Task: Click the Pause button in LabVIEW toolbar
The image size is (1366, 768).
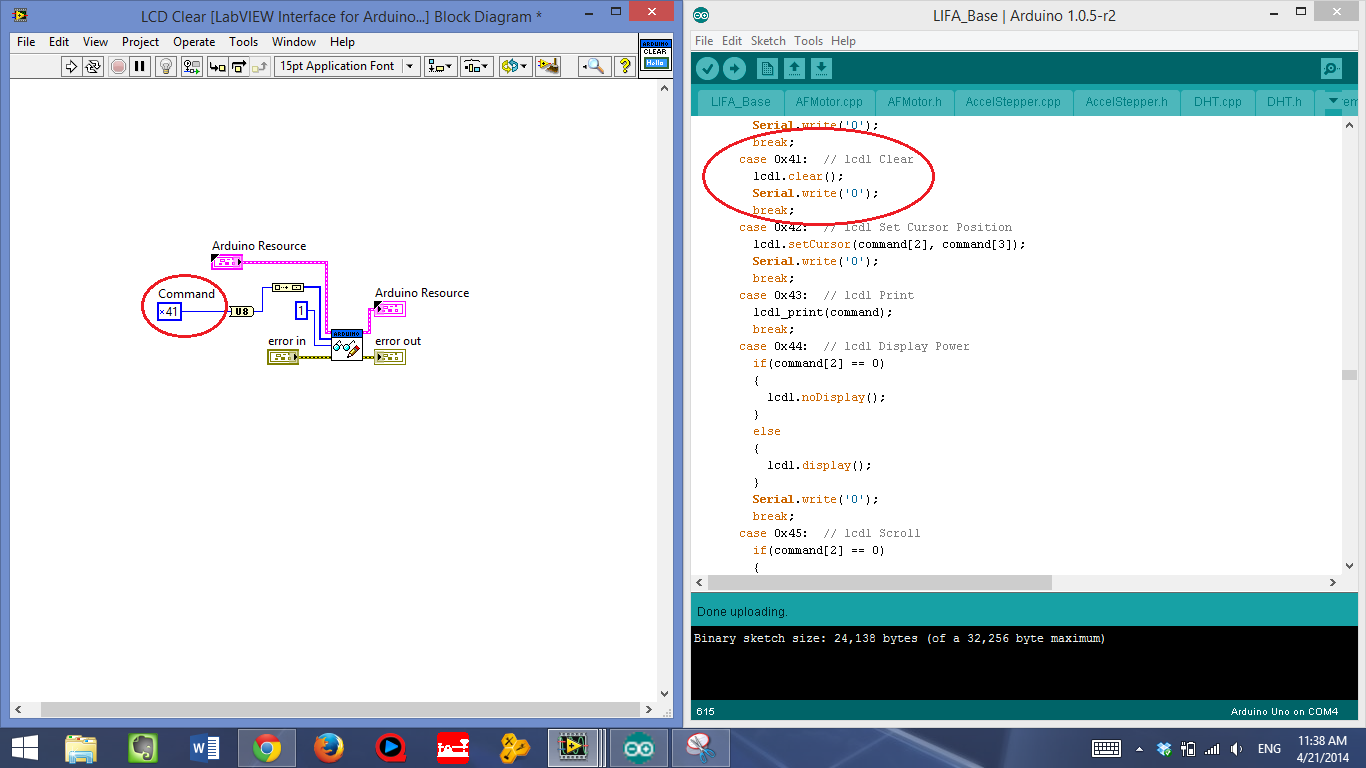Action: (x=140, y=66)
